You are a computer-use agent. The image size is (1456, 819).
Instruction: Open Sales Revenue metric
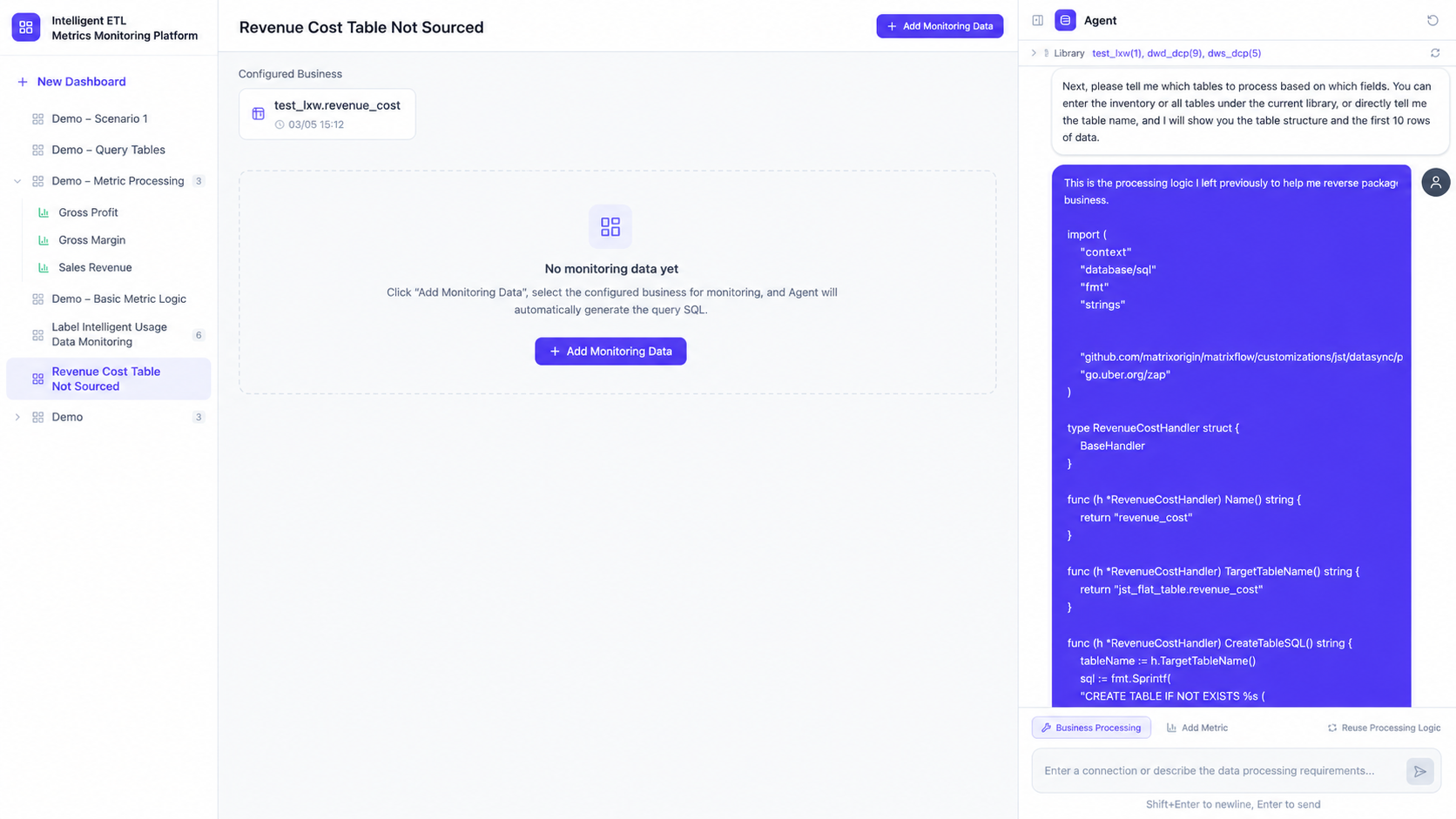95,267
